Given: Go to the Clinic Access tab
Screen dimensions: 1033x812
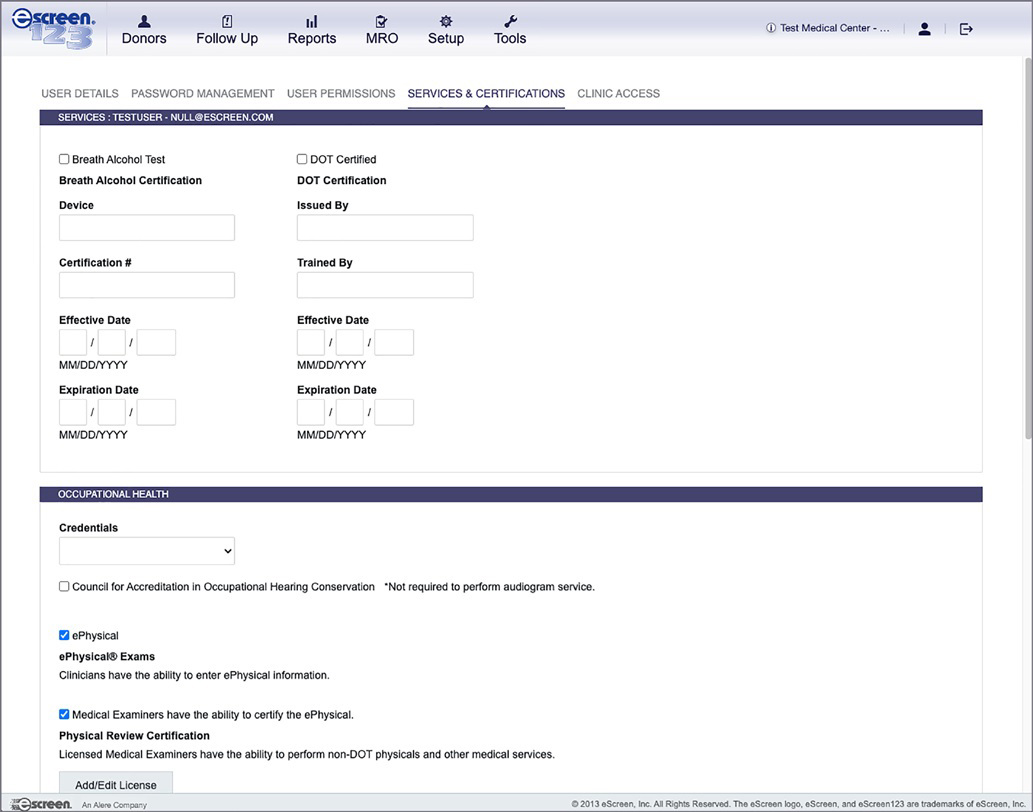Looking at the screenshot, I should click(618, 94).
